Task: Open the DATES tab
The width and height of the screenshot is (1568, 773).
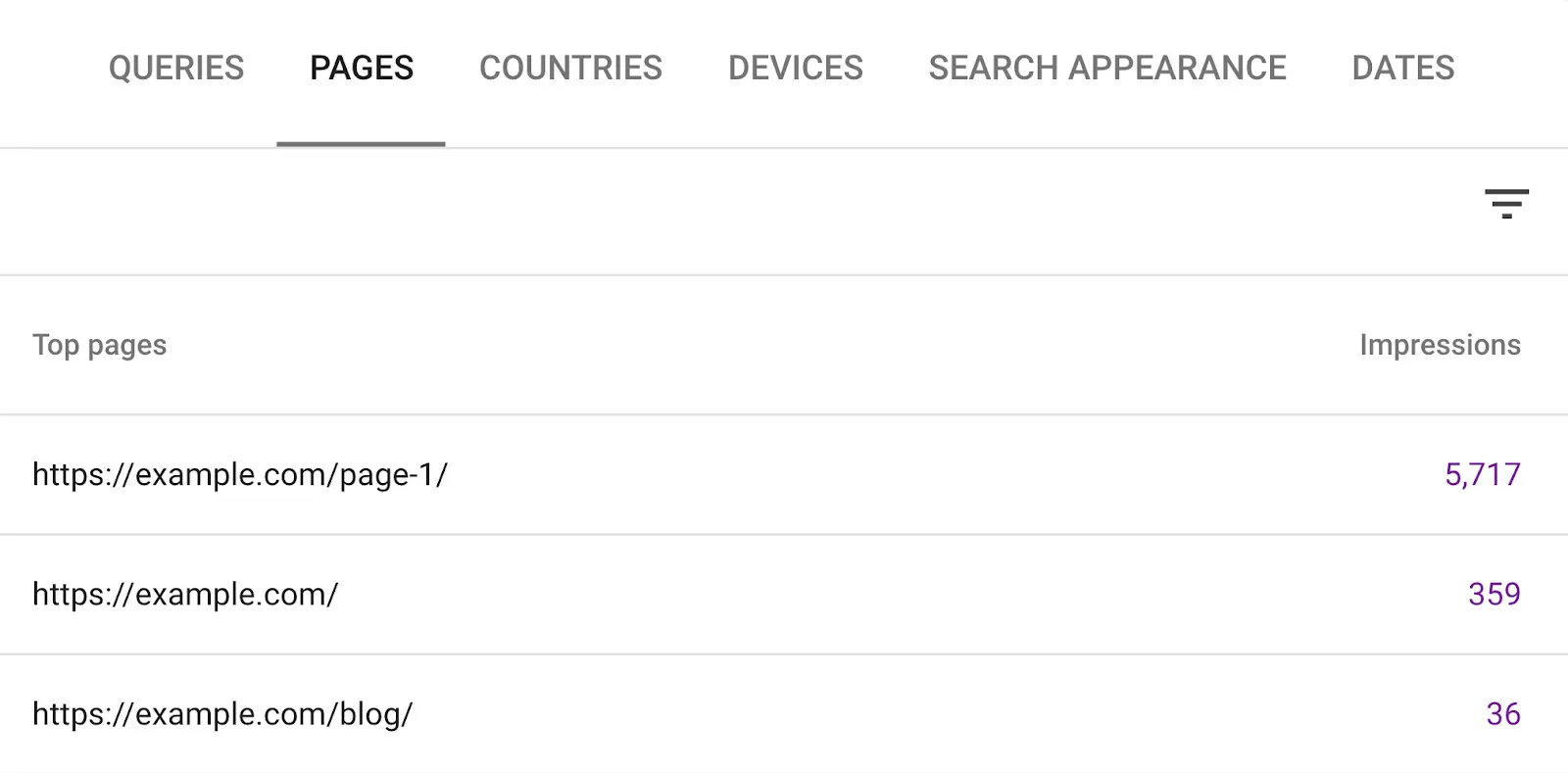Action: (x=1403, y=68)
